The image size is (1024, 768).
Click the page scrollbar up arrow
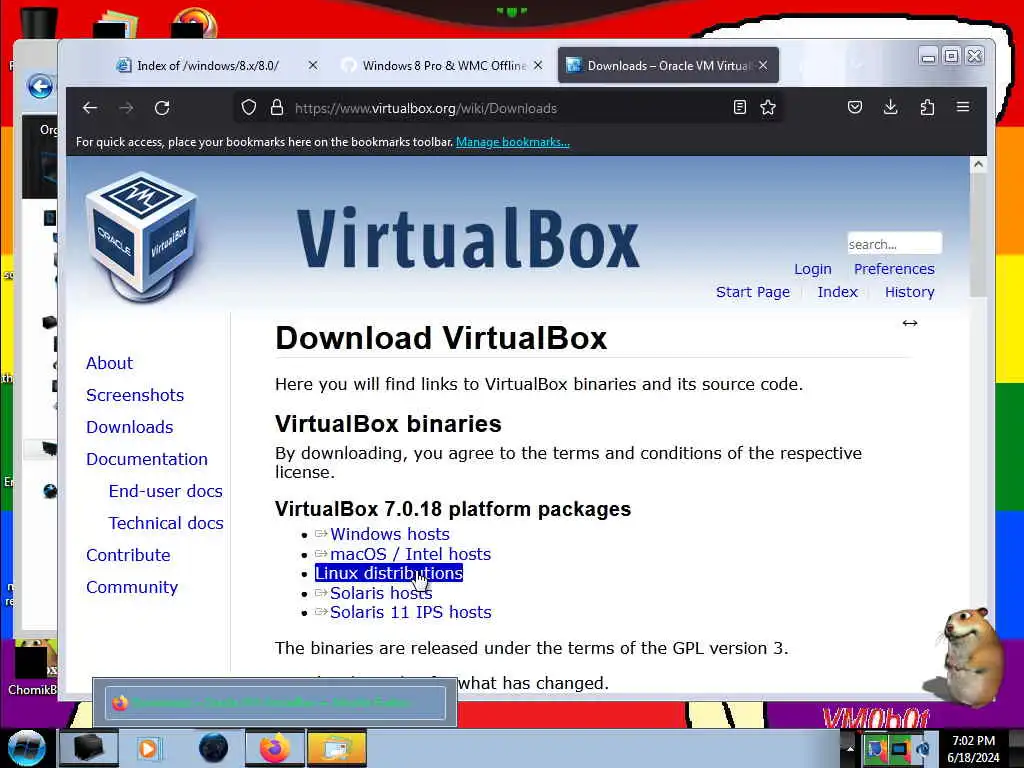click(978, 165)
